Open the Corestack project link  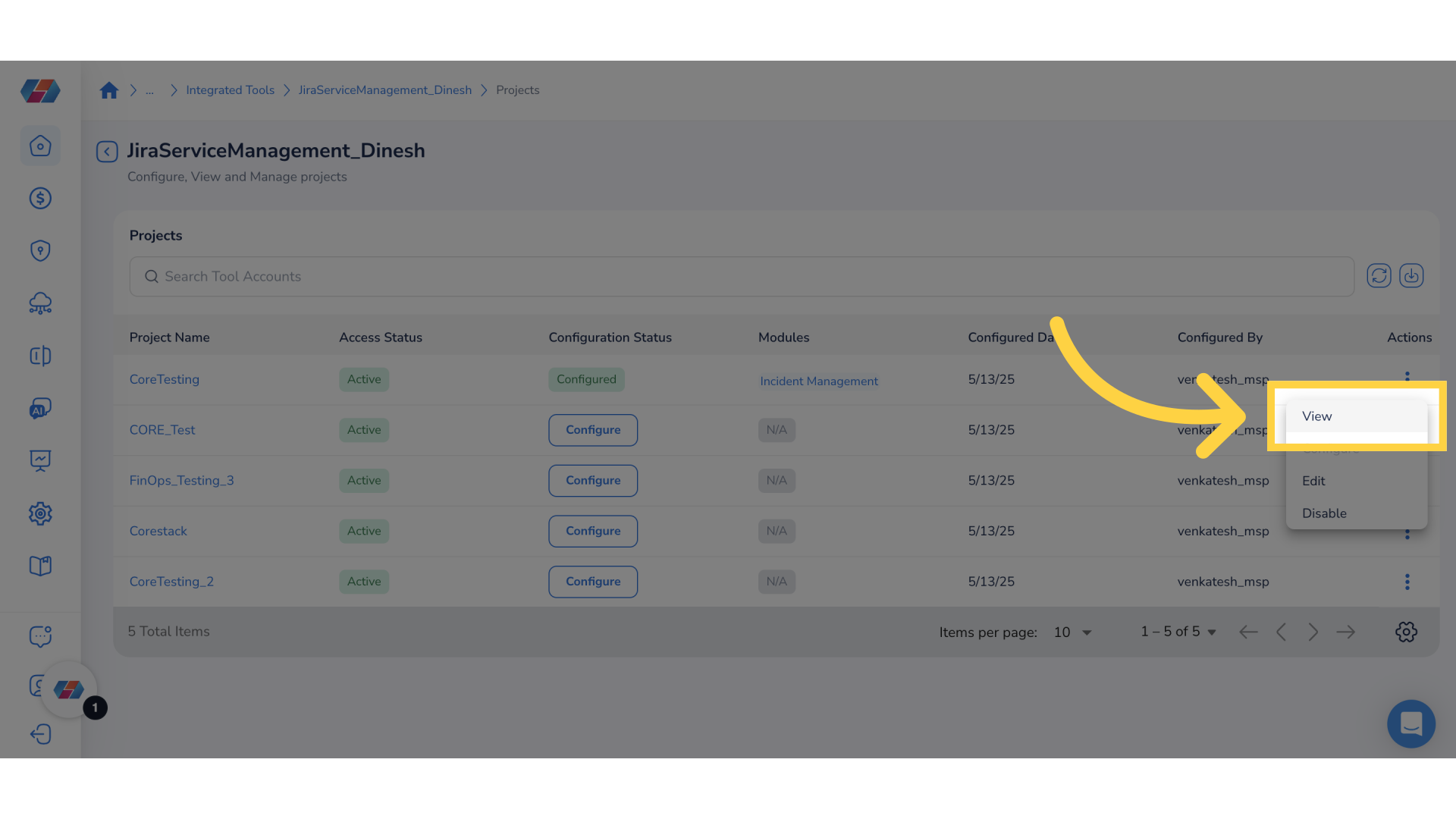pos(158,531)
